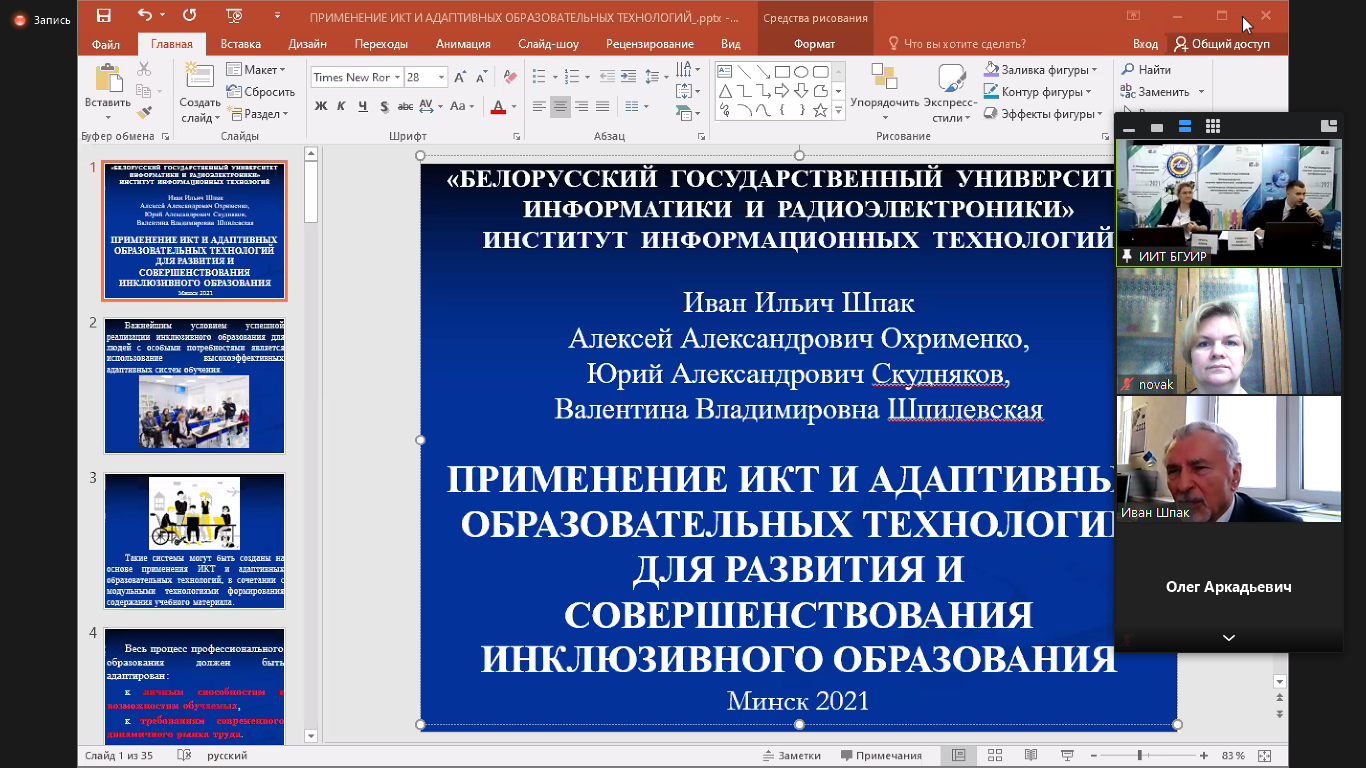Toggle italic К formatting
This screenshot has width=1366, height=768.
pos(341,106)
